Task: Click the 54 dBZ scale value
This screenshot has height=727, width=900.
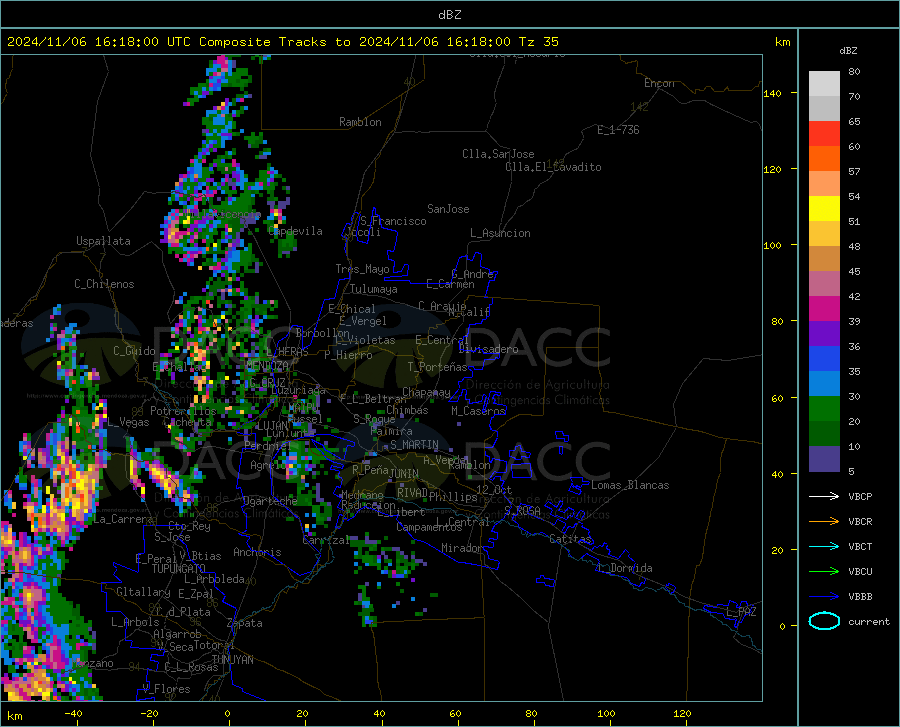Action: tap(854, 197)
